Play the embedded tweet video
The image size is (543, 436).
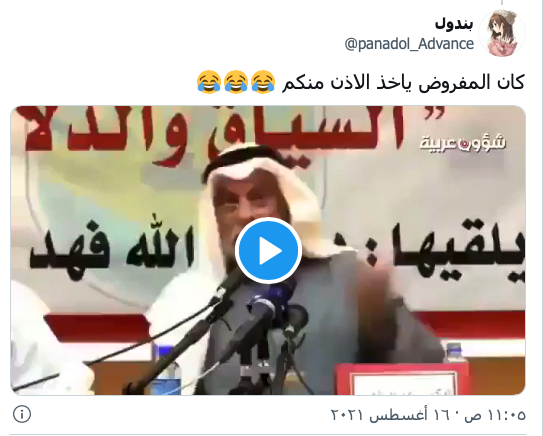[268, 251]
